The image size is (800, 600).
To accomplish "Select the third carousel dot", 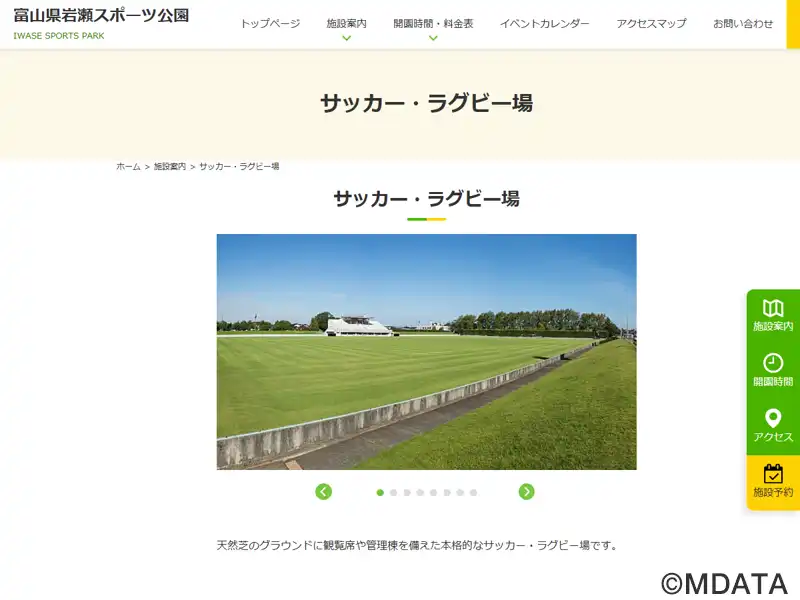I will pos(407,492).
